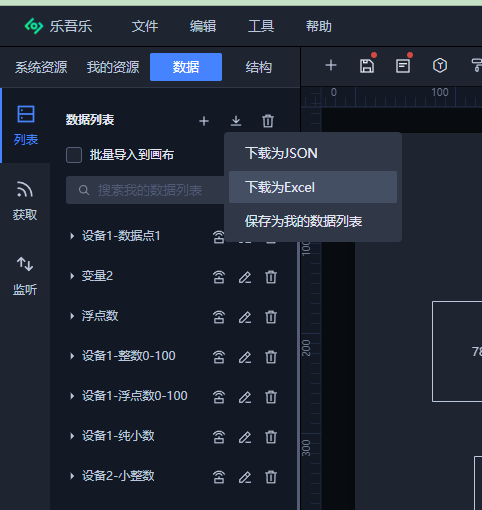Open the 文件 menu
Image resolution: width=482 pixels, height=510 pixels.
coord(145,26)
